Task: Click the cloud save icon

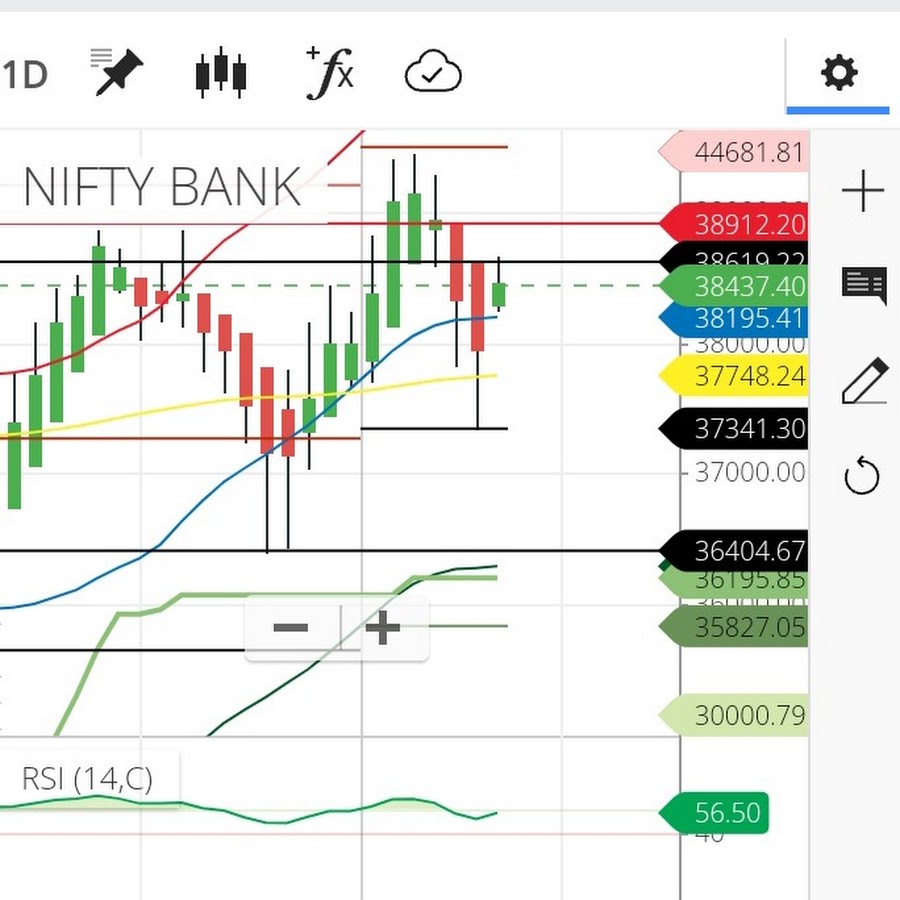Action: pos(433,72)
